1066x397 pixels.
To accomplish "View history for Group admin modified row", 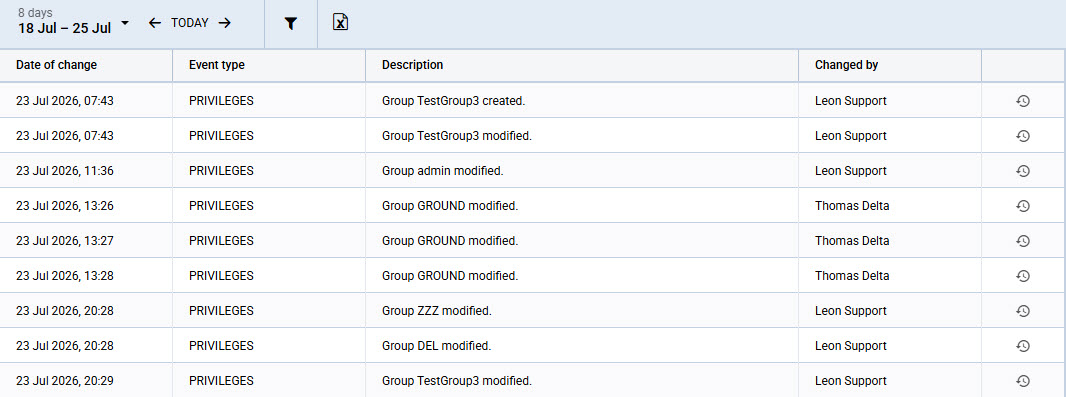I will (1022, 171).
